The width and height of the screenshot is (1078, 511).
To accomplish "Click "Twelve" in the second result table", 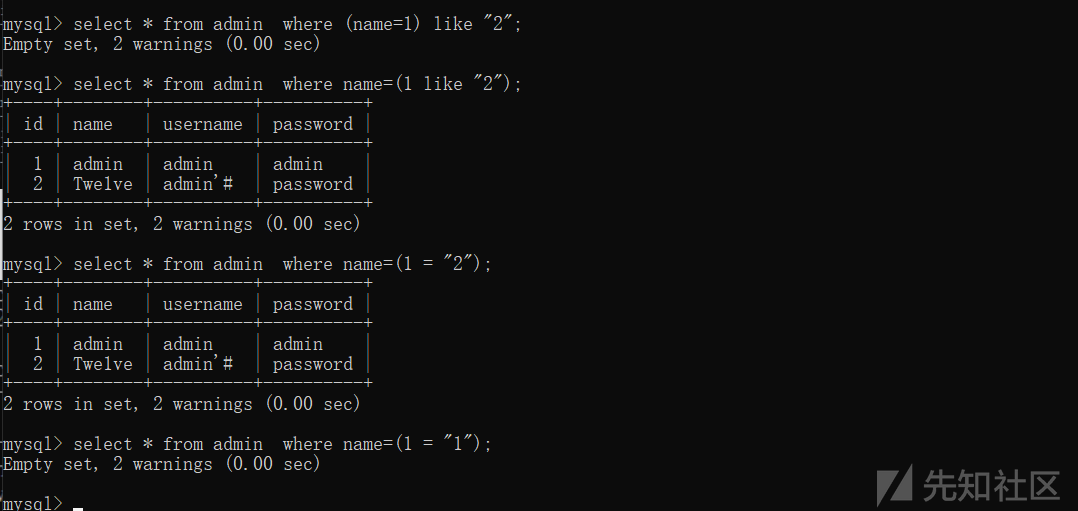I will 103,364.
